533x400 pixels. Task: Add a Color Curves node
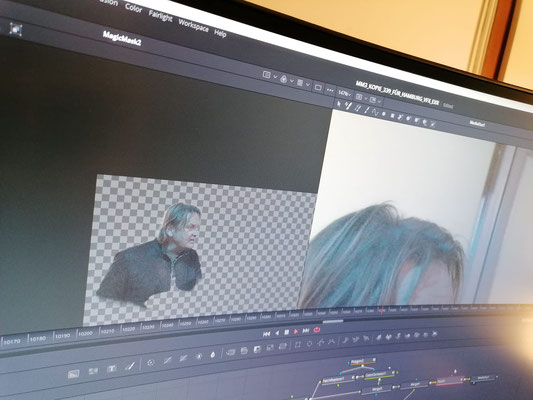[x=167, y=360]
